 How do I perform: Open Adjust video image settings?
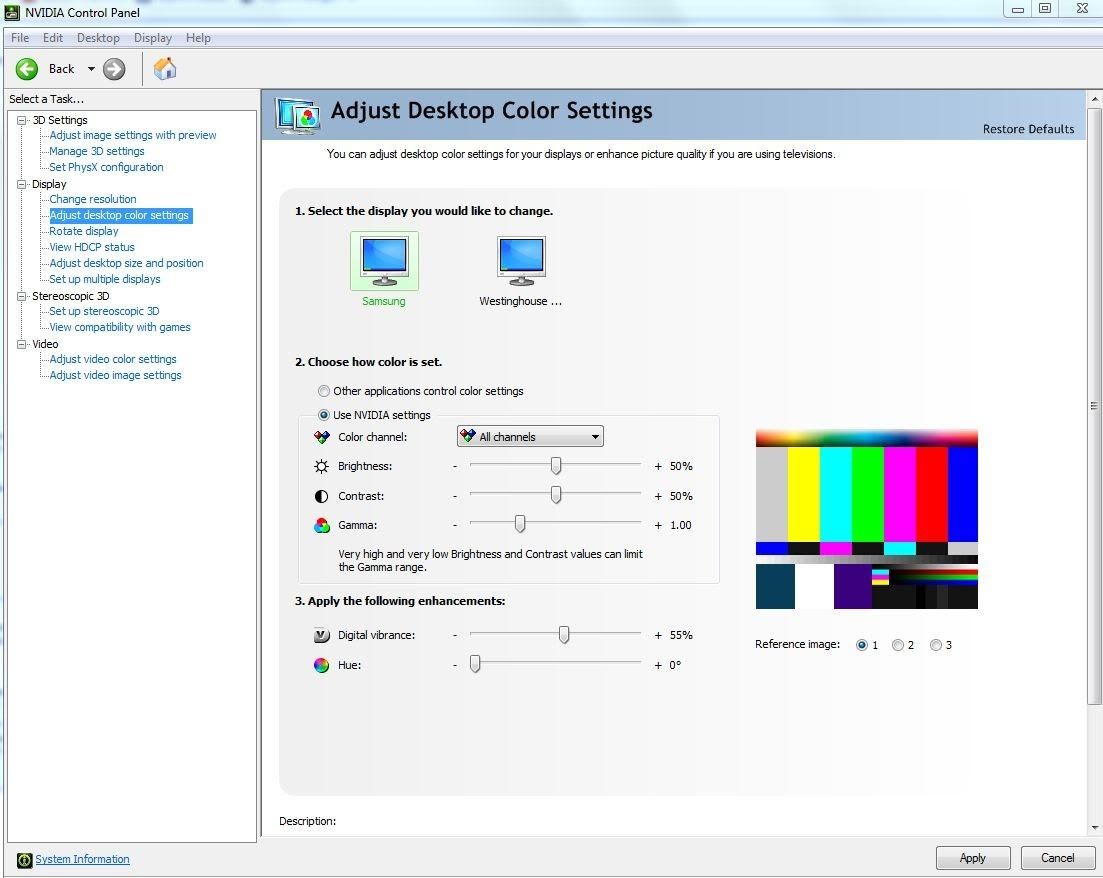(x=115, y=376)
